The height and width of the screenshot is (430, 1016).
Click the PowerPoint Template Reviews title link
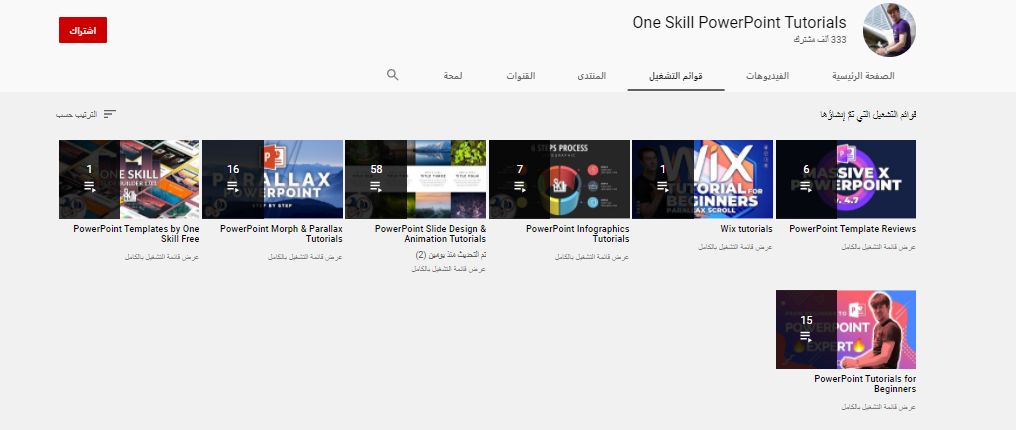click(853, 229)
